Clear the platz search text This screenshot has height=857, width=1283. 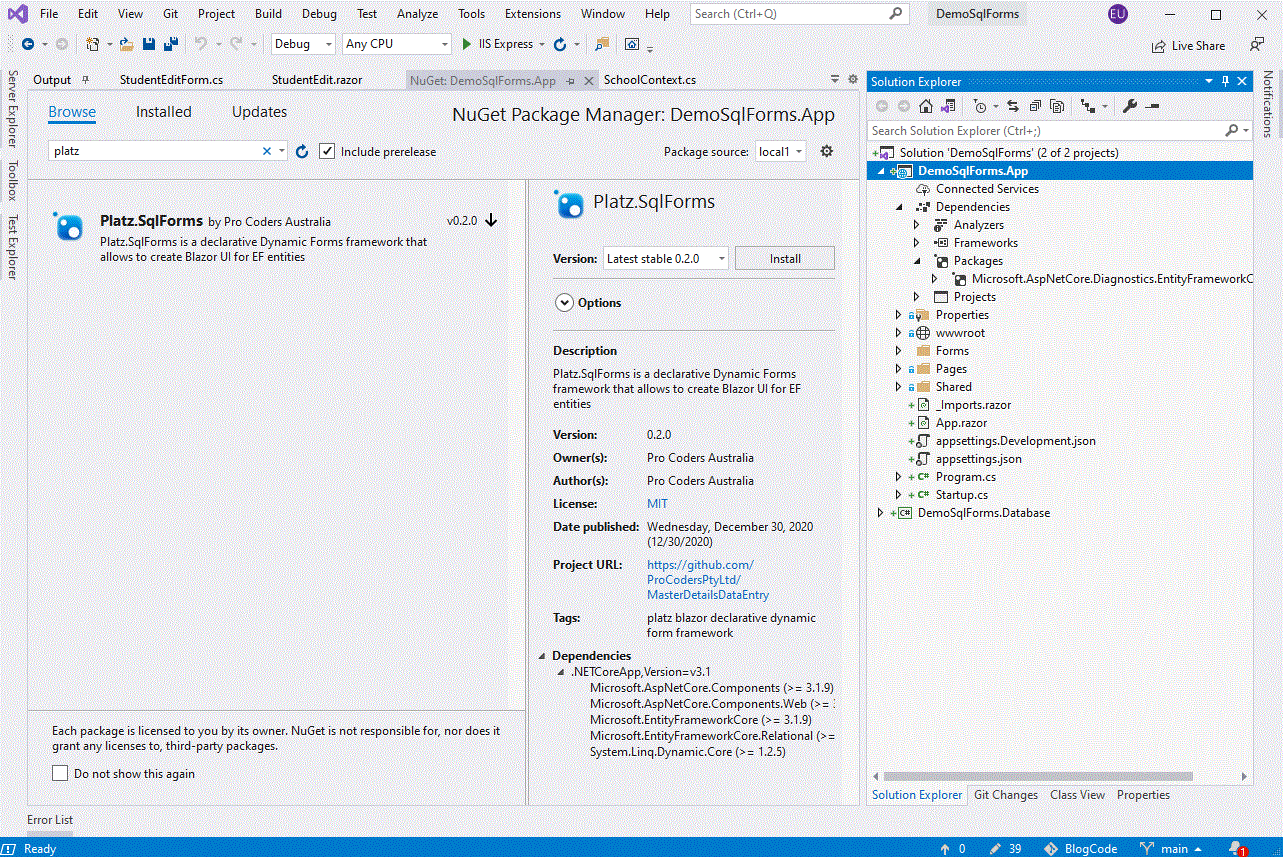tap(267, 151)
